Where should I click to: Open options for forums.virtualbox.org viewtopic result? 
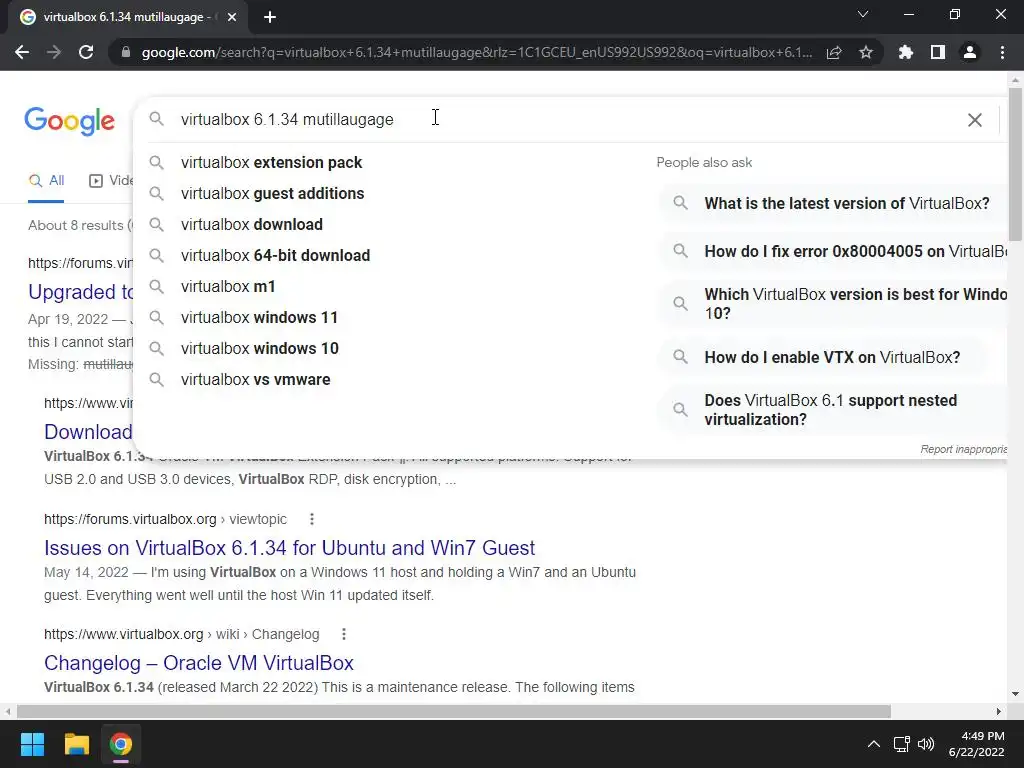pyautogui.click(x=312, y=519)
